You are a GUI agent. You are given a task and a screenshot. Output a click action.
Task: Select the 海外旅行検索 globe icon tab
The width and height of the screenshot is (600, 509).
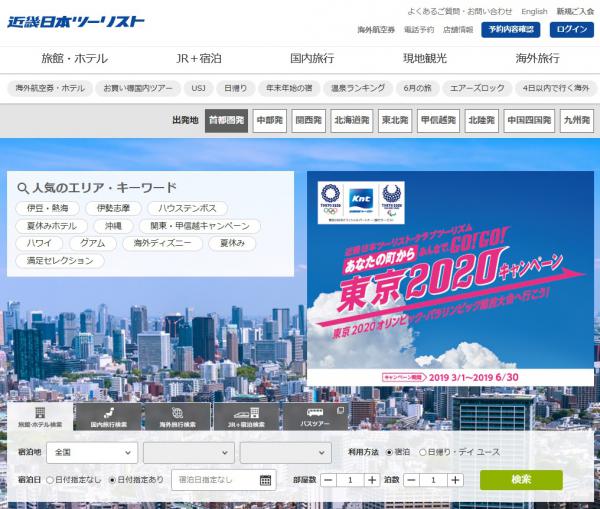pos(177,417)
